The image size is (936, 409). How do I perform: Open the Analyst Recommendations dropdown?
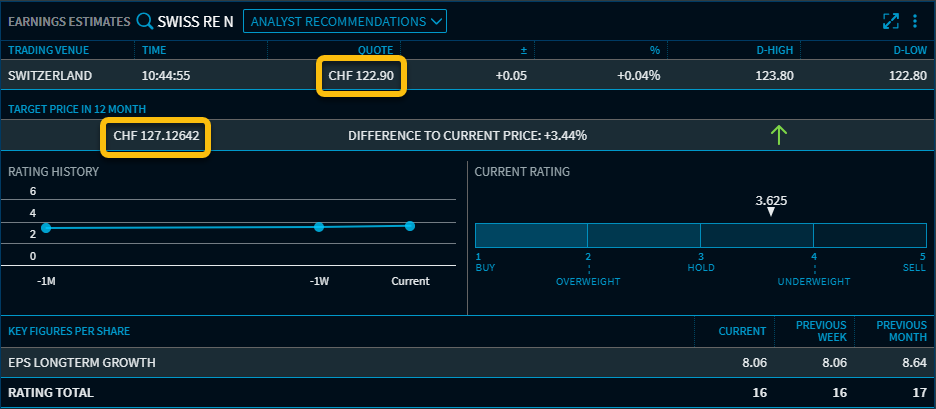click(x=345, y=21)
